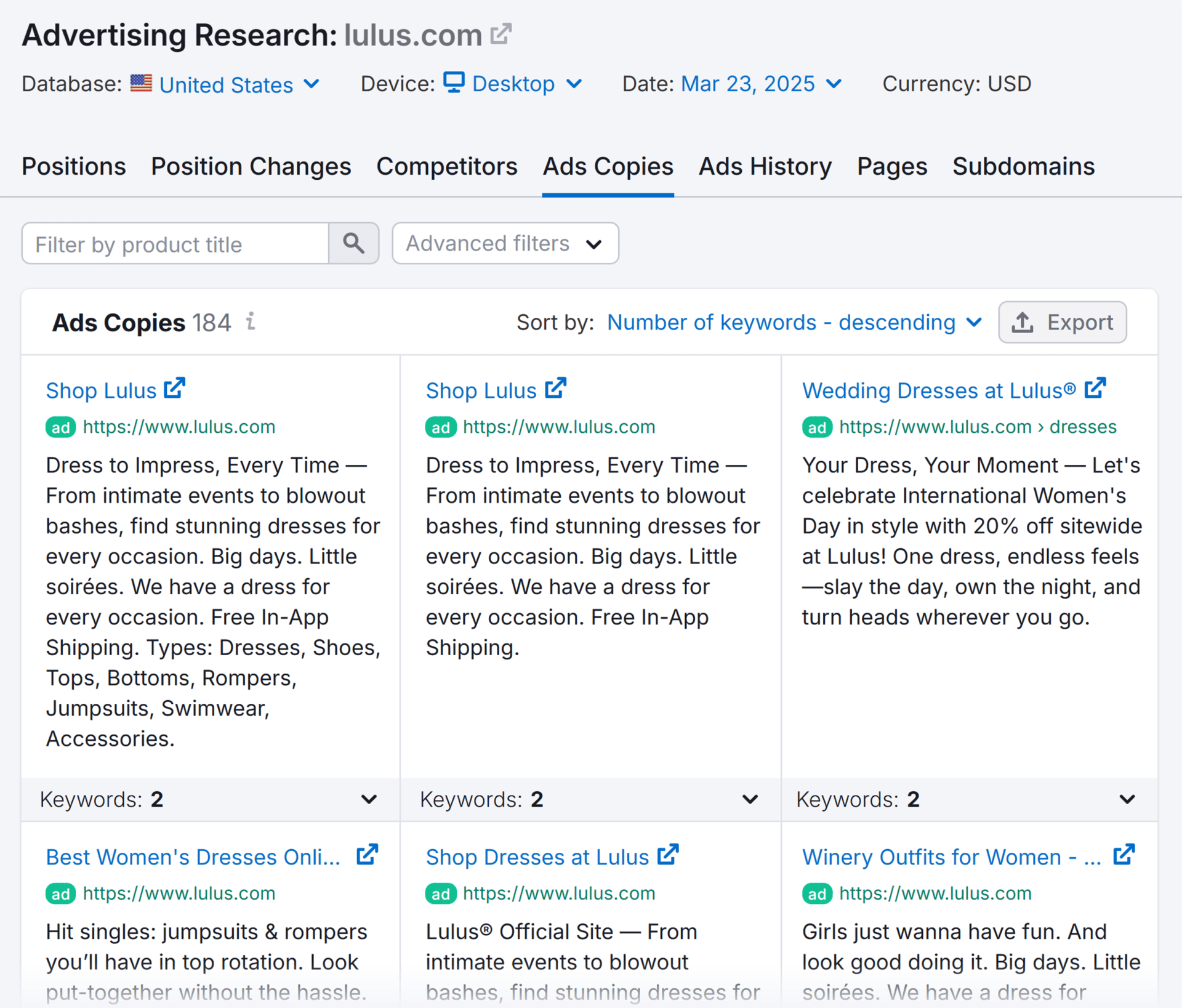This screenshot has width=1182, height=1008.
Task: Click the Export button
Action: point(1062,322)
